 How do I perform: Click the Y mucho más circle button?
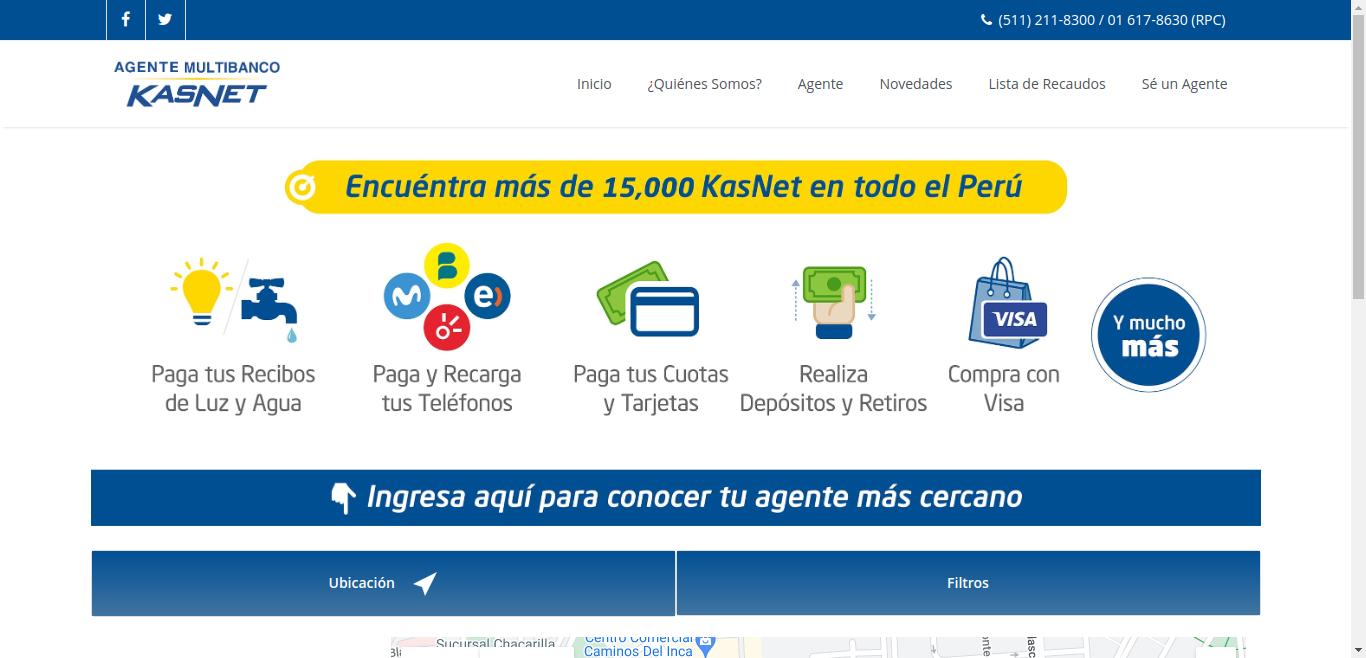[x=1149, y=335]
